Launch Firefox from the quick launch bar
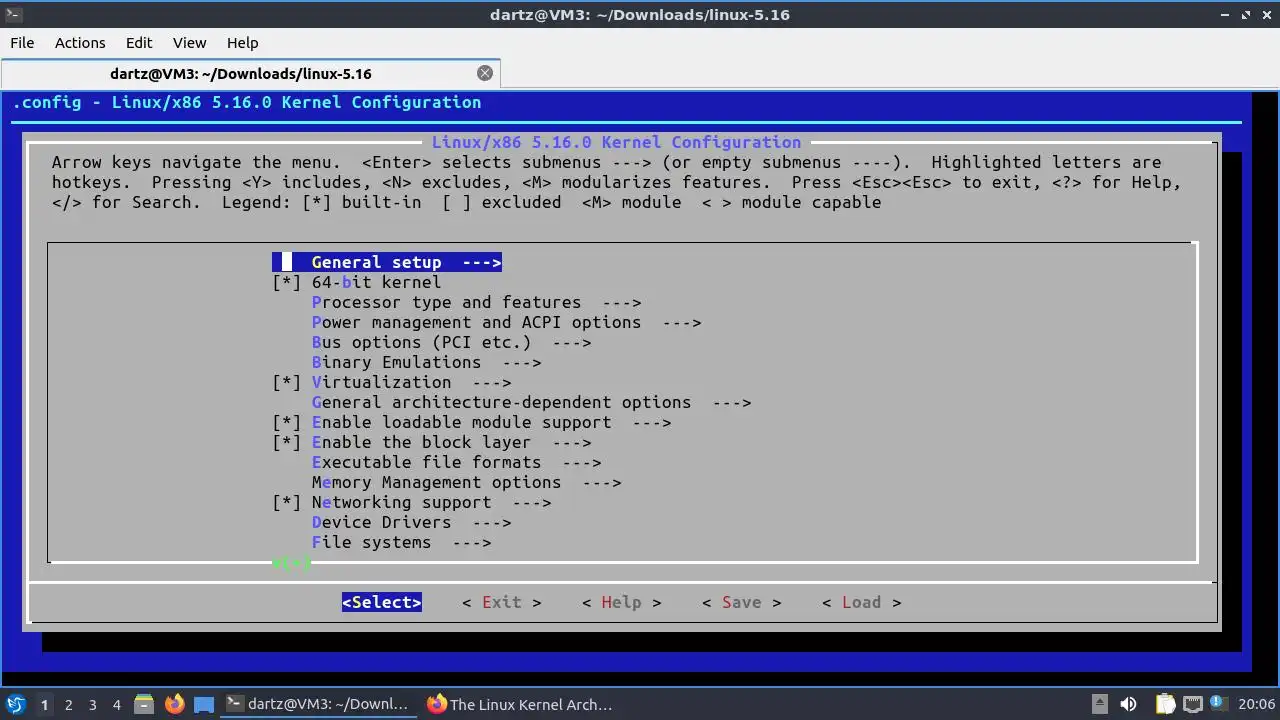 pos(174,704)
